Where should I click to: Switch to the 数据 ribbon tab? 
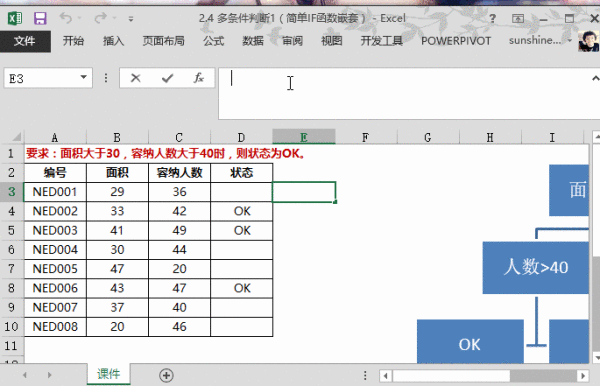[x=253, y=41]
